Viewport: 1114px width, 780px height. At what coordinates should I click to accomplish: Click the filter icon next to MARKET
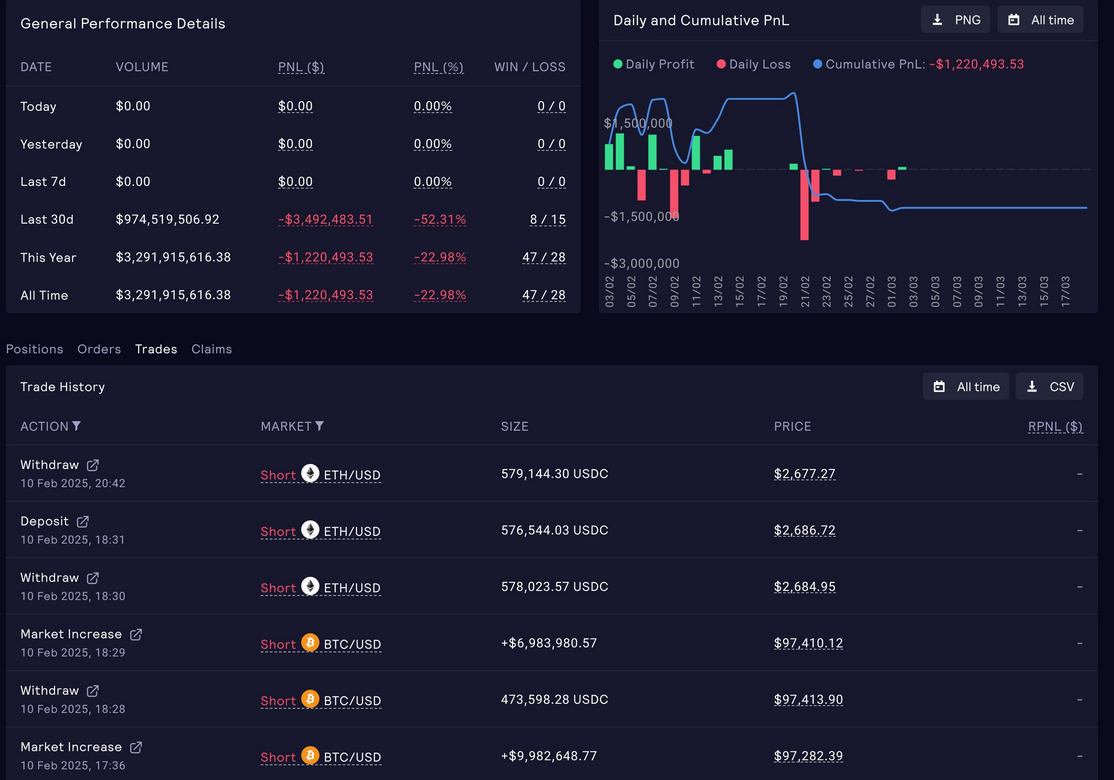[x=319, y=426]
